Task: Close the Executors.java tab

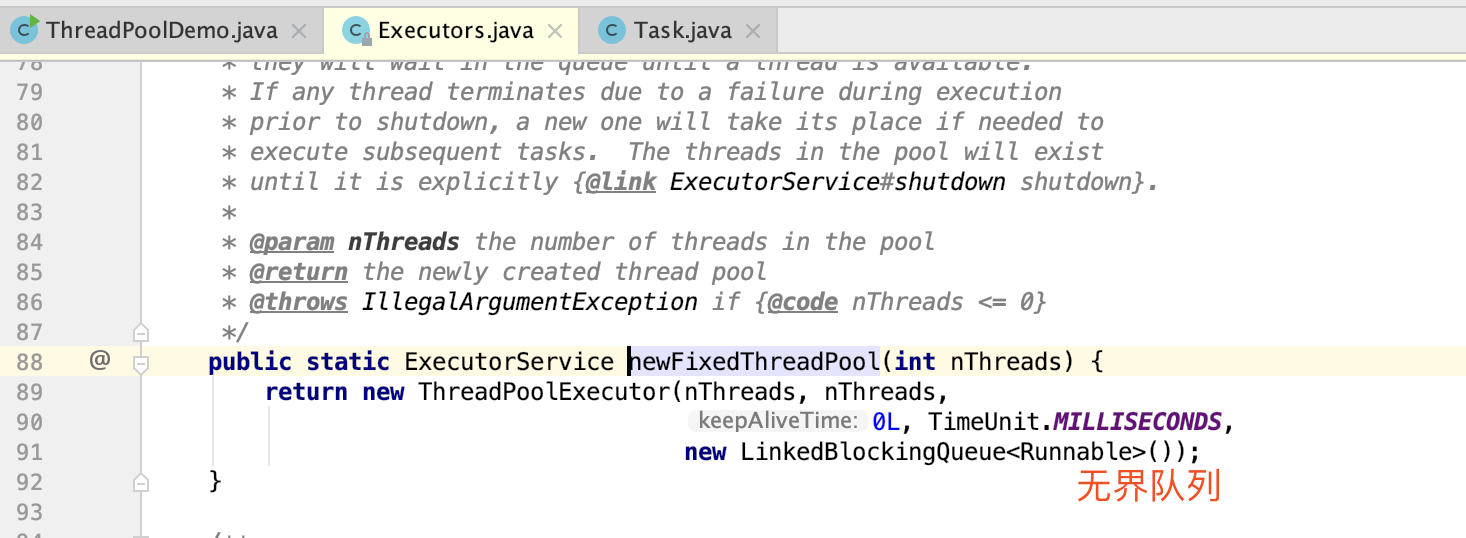Action: [553, 31]
